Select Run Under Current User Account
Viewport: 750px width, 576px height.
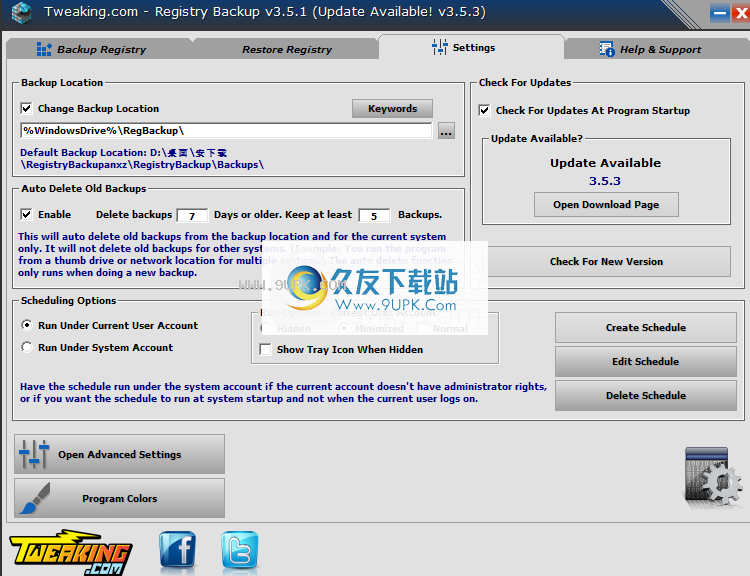pyautogui.click(x=27, y=325)
